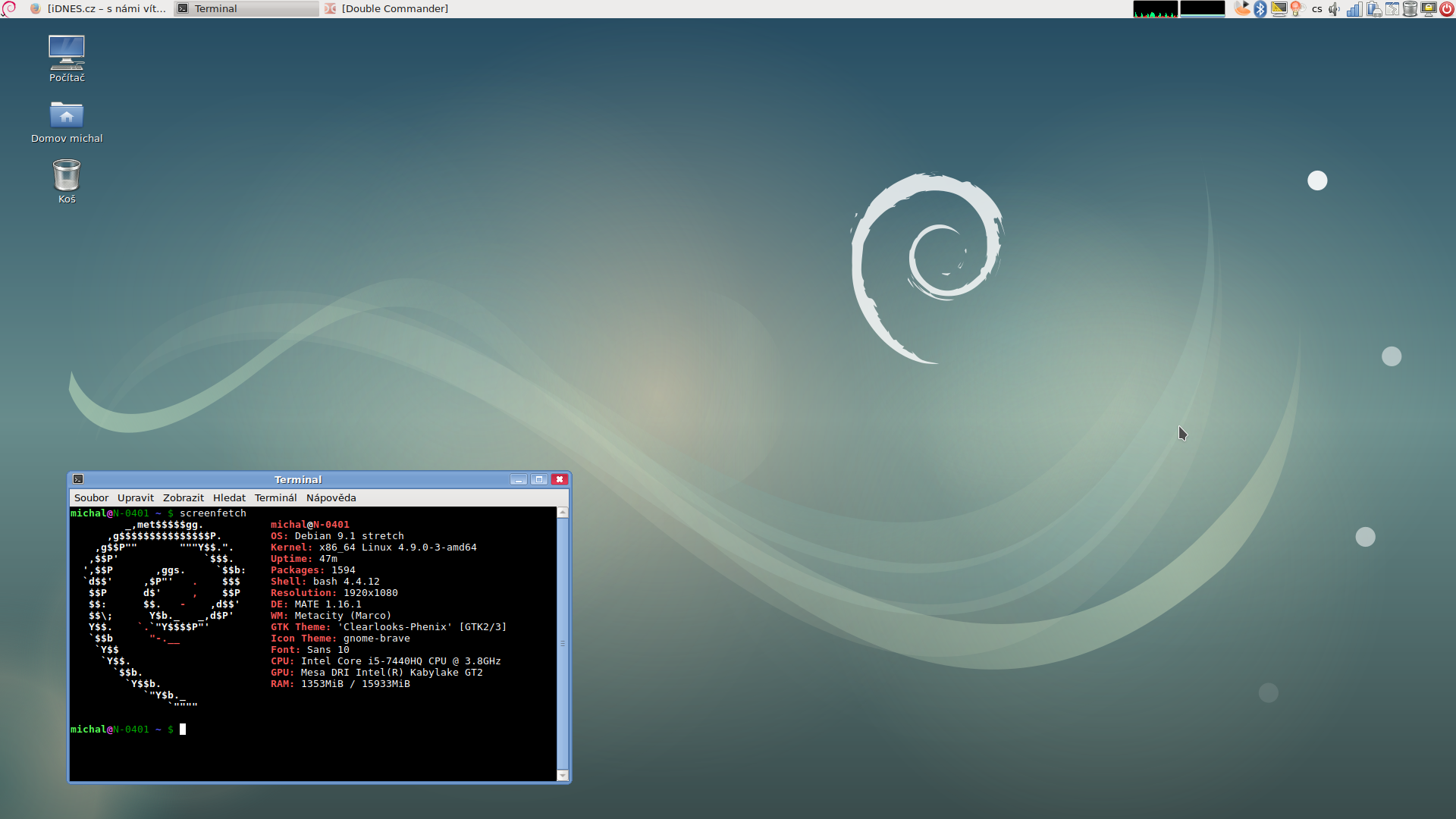Open the second system monitor graph

point(1203,8)
